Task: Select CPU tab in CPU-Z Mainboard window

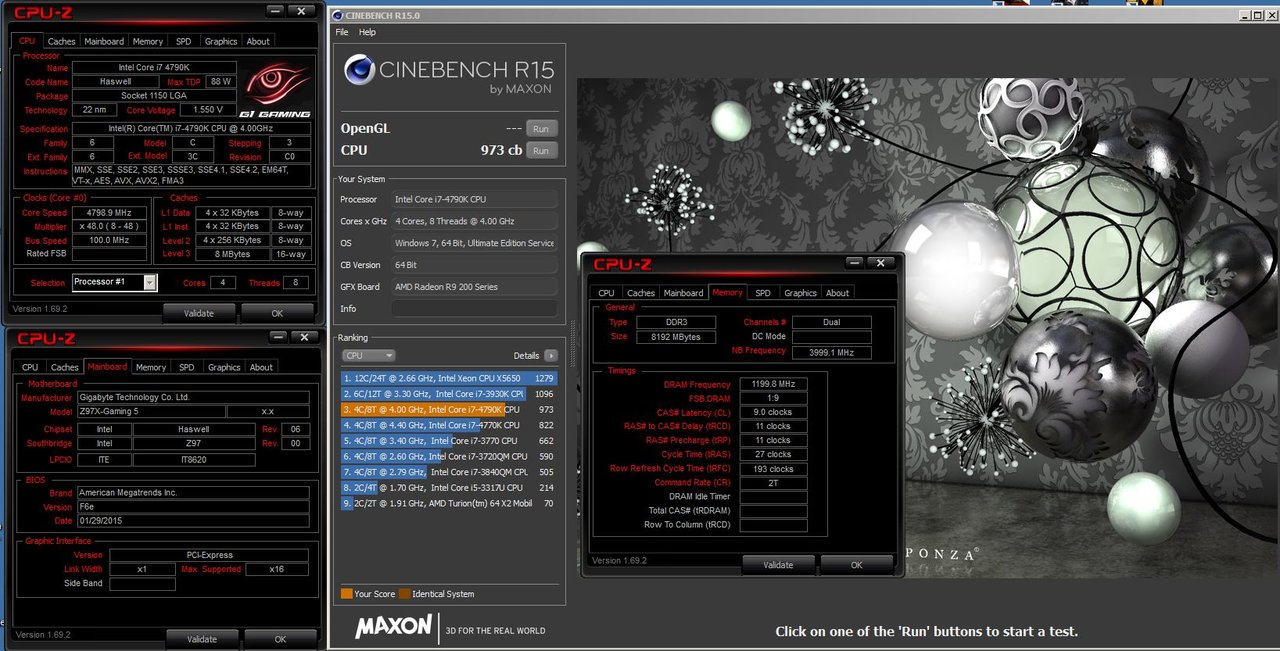Action: tap(30, 367)
